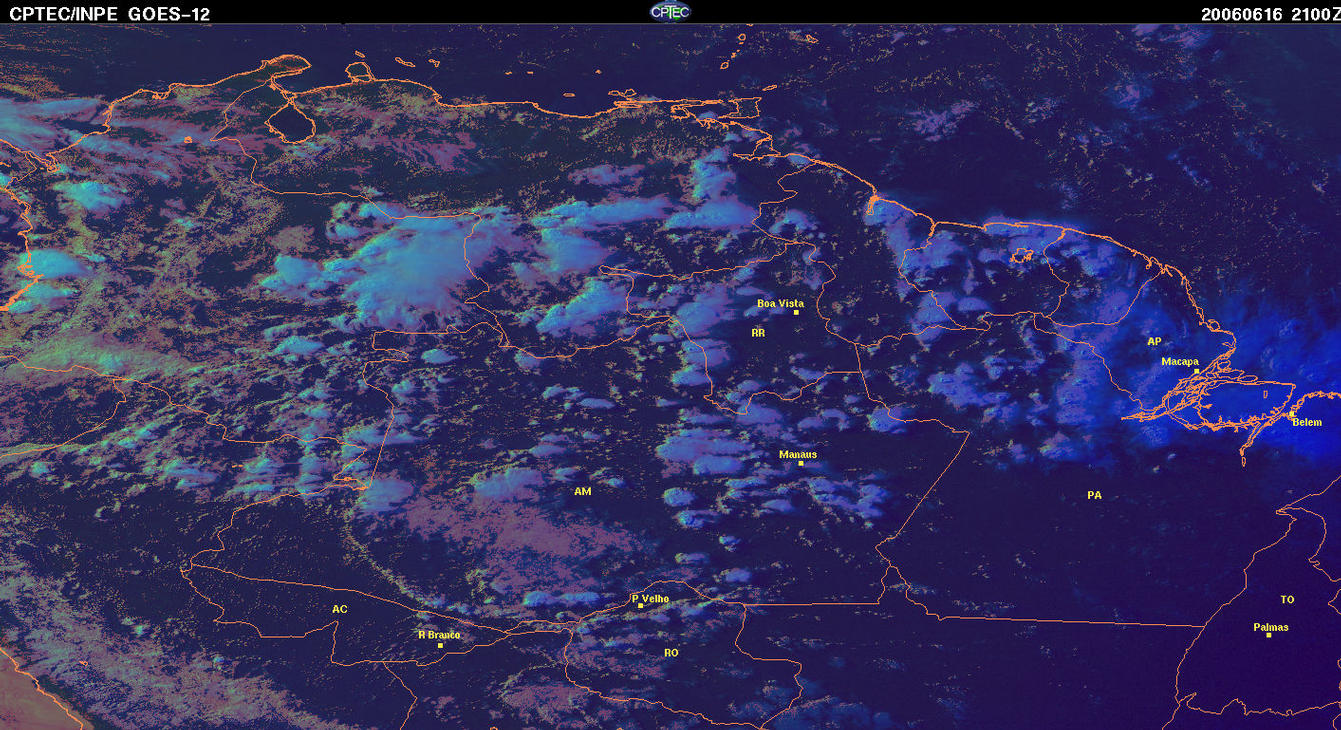Image resolution: width=1341 pixels, height=730 pixels.
Task: Click the AP state label
Action: point(1154,341)
